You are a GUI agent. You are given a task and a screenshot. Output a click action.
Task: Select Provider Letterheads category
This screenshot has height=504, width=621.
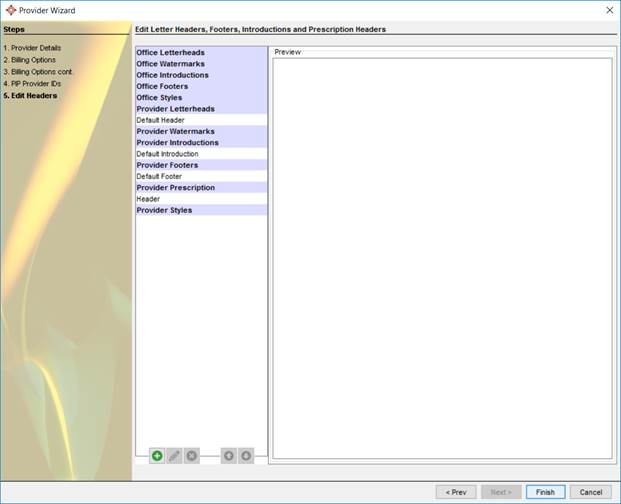click(201, 109)
